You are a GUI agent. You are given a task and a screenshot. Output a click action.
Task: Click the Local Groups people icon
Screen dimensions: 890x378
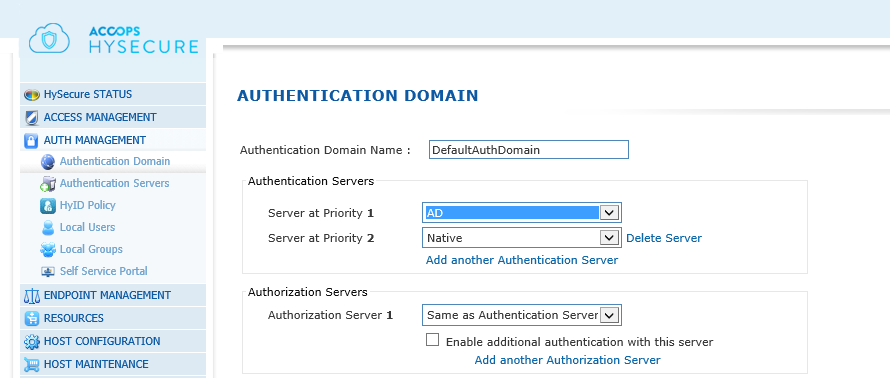(x=48, y=249)
